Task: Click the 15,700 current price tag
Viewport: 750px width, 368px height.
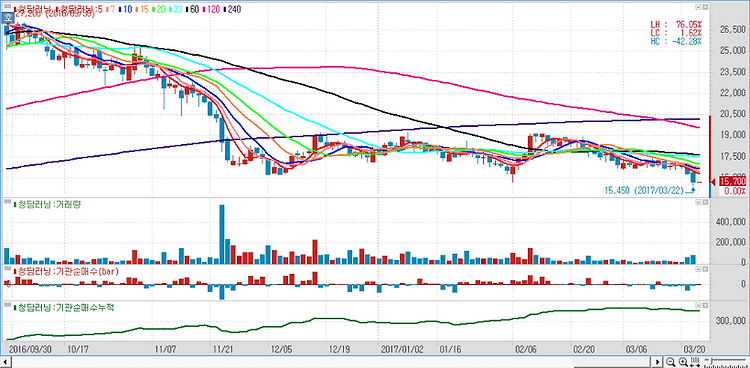Action: [732, 182]
